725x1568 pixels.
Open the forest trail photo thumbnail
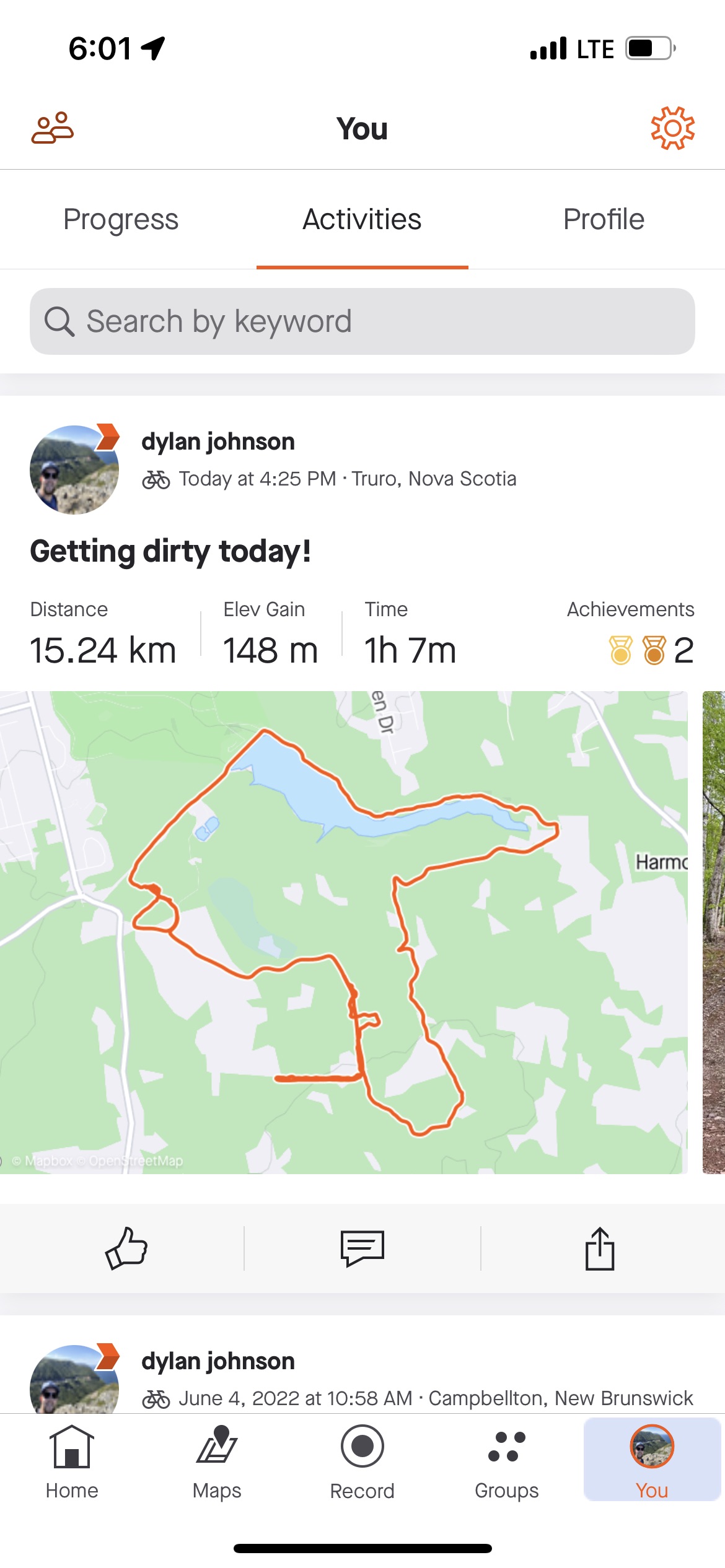tap(714, 932)
